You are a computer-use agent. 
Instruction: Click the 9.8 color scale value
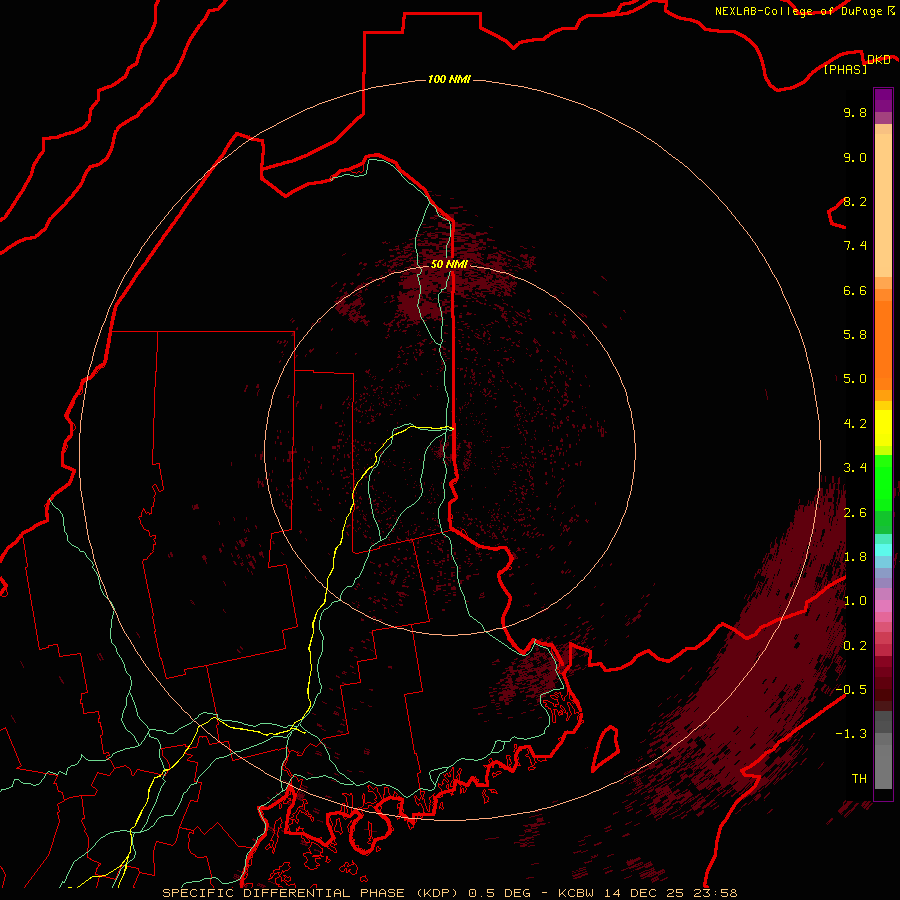point(855,112)
